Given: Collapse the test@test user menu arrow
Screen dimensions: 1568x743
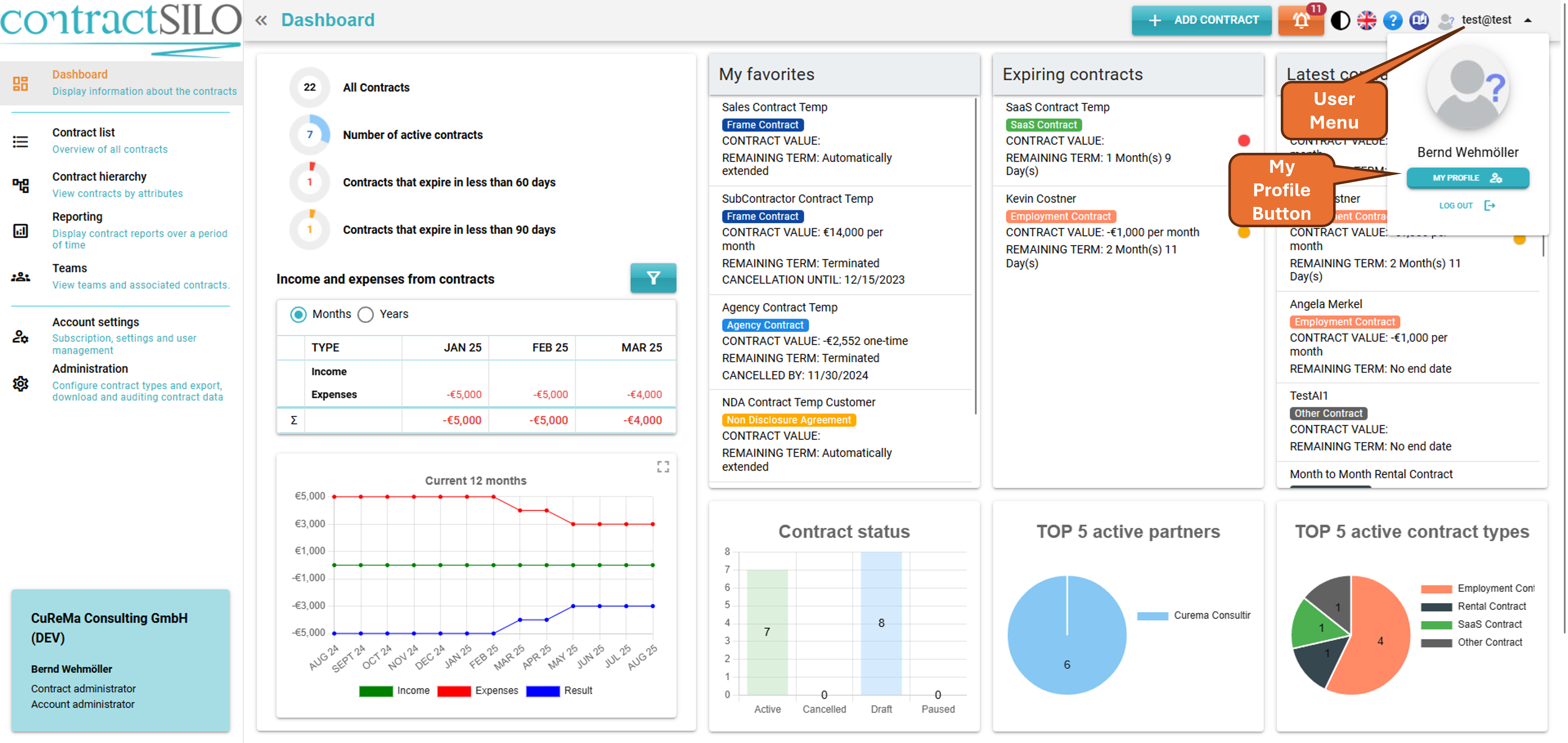Looking at the screenshot, I should point(1528,20).
